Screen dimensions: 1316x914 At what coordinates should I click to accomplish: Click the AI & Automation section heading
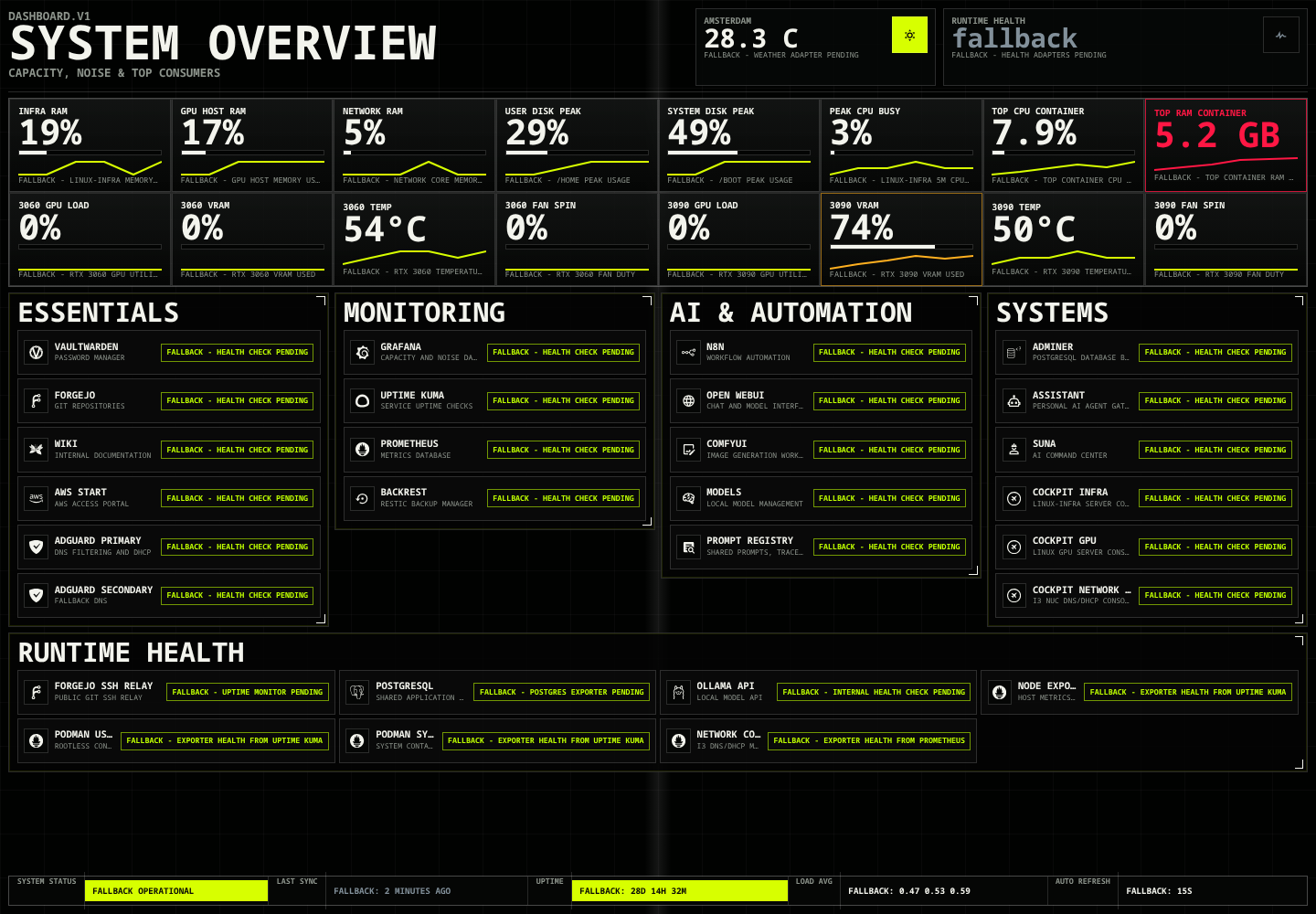791,313
